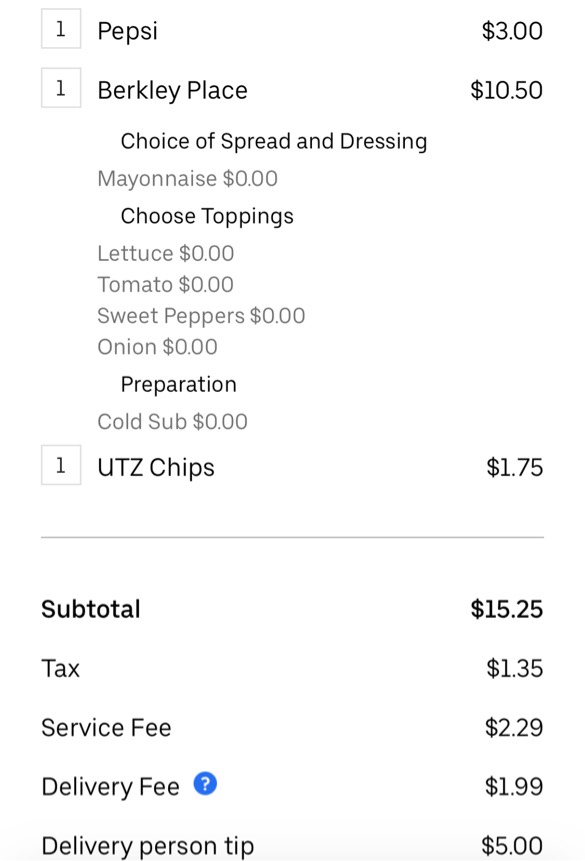Select the Lettuce topping entry
Screen dimensions: 585x861
click(165, 254)
